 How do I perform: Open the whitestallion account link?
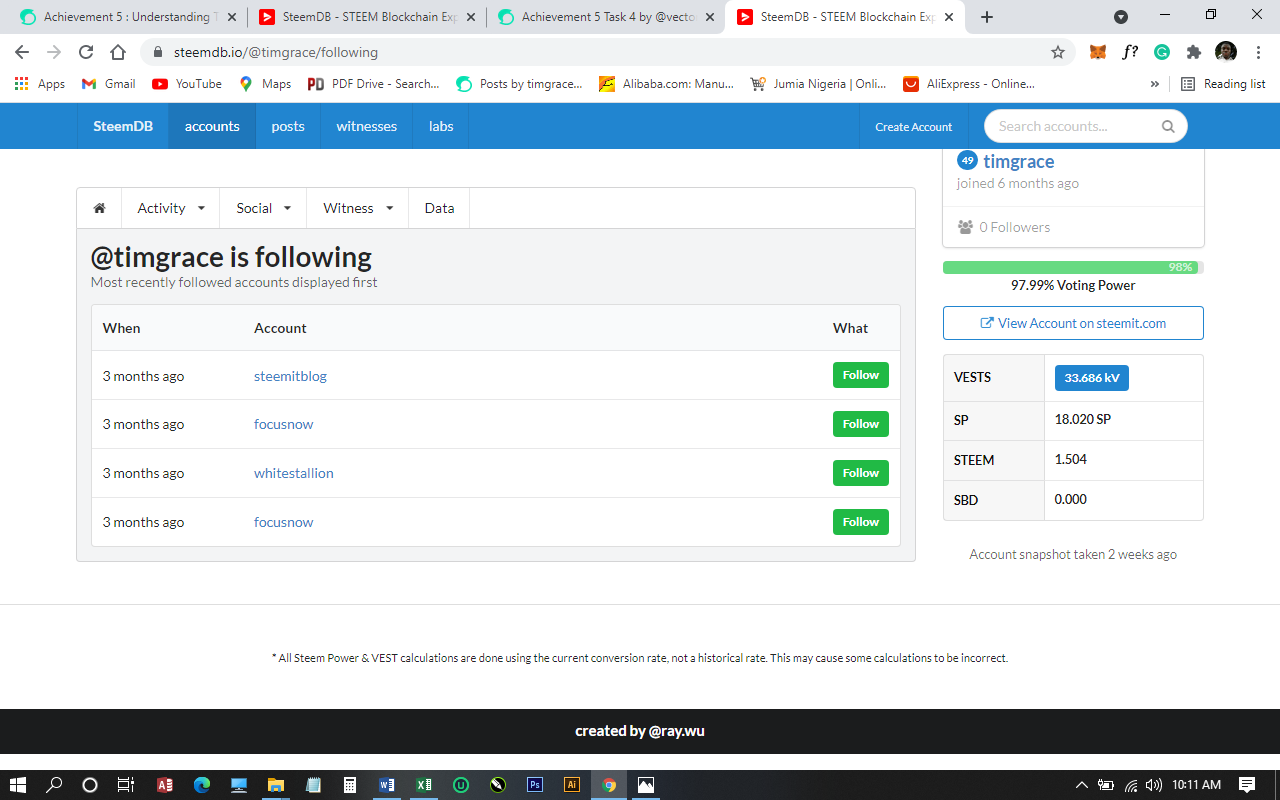tap(294, 473)
